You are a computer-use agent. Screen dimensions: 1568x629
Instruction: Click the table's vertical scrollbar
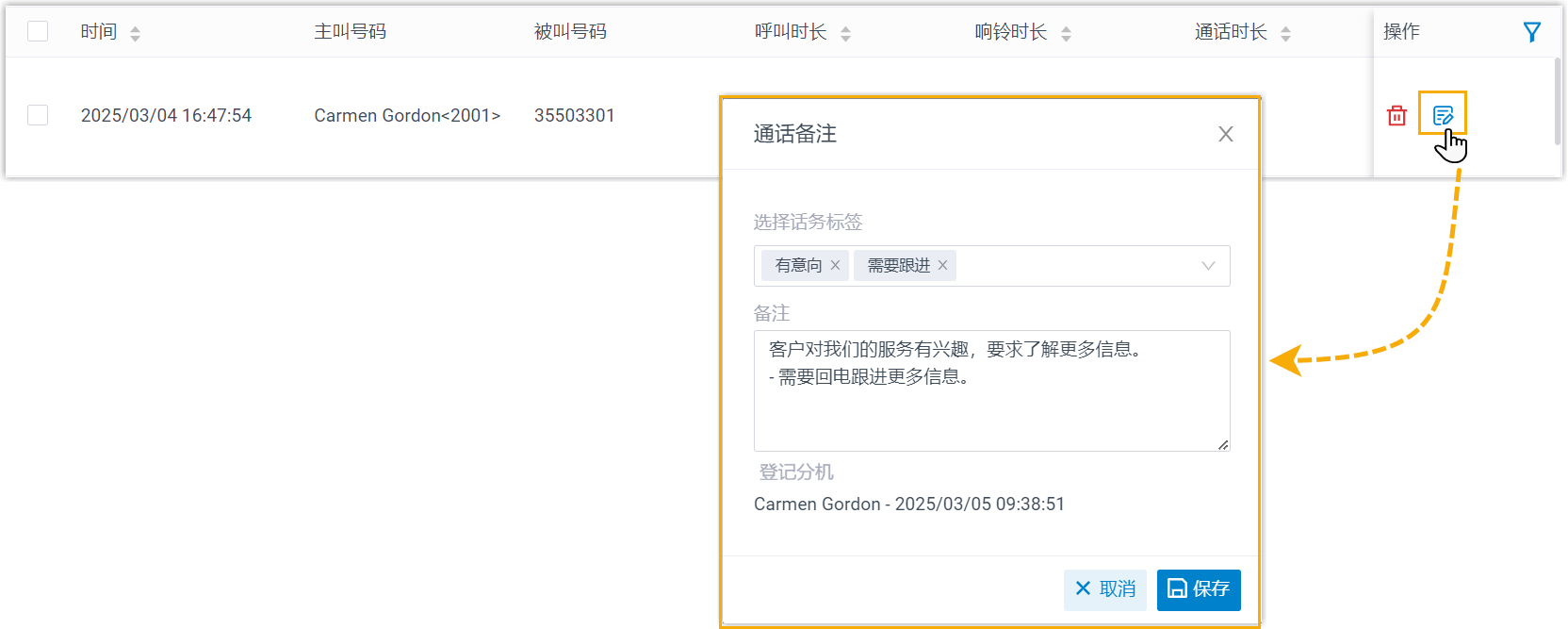1557,102
